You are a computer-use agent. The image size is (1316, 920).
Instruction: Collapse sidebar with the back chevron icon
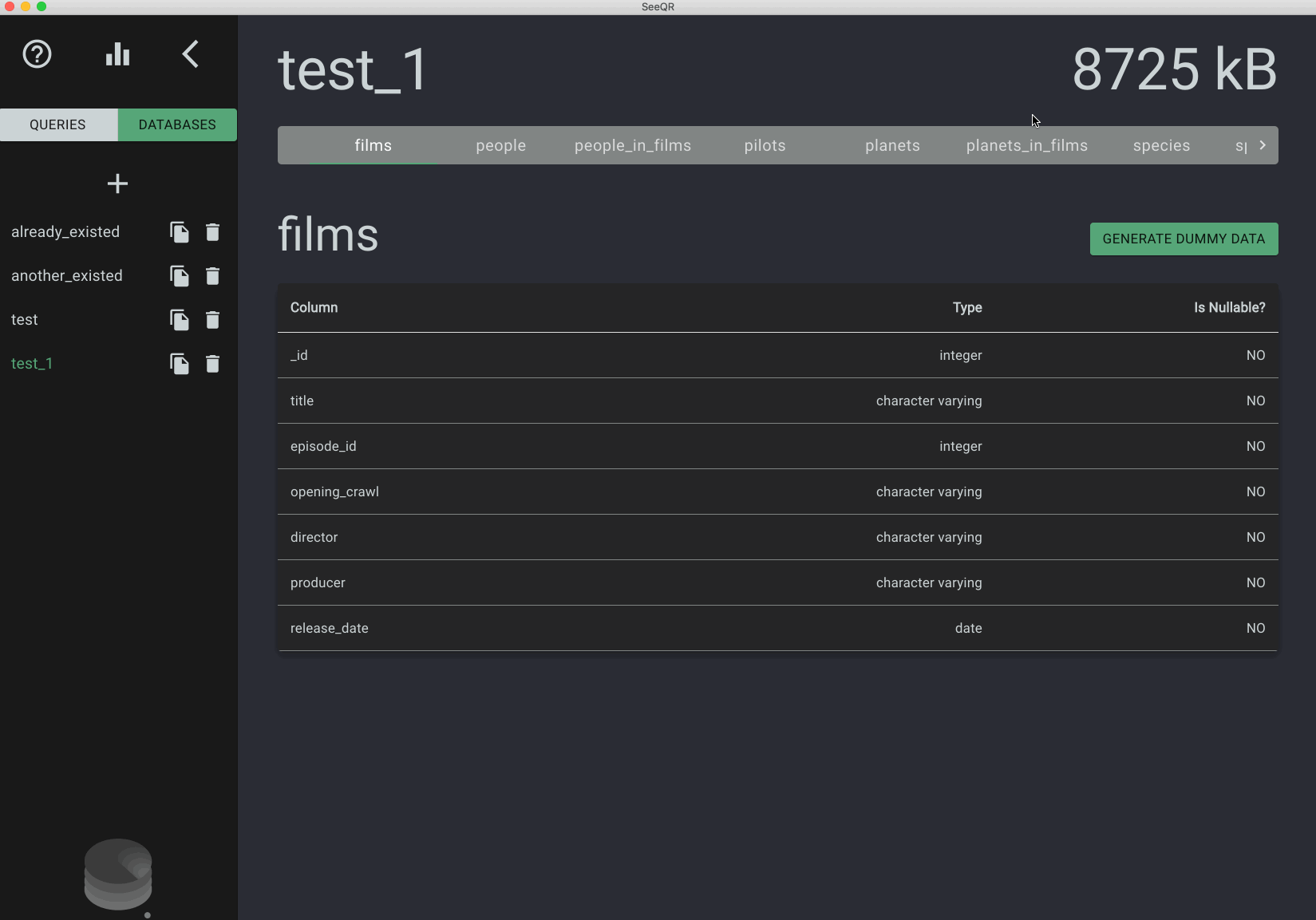coord(190,54)
